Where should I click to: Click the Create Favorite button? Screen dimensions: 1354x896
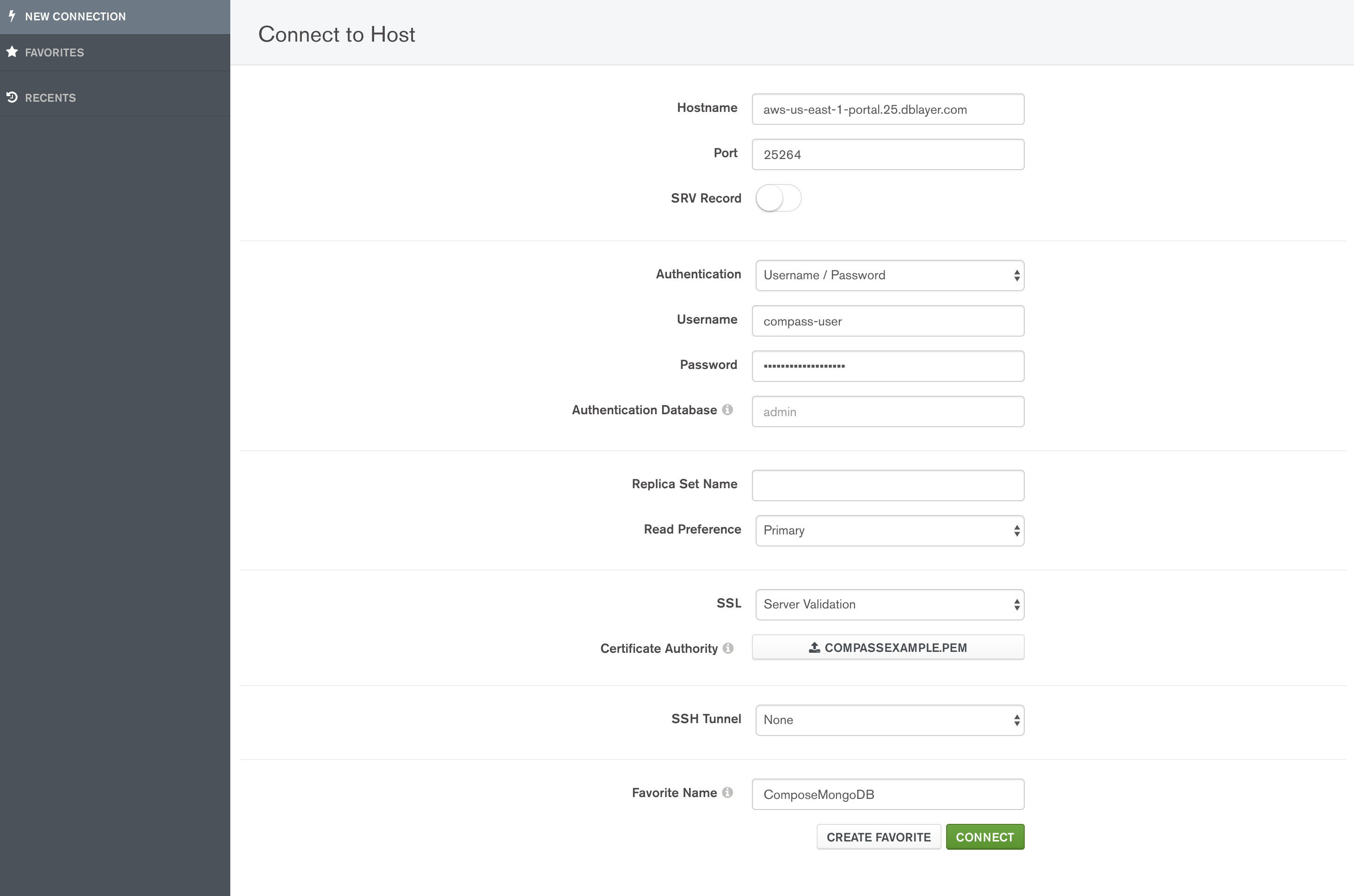click(x=878, y=837)
